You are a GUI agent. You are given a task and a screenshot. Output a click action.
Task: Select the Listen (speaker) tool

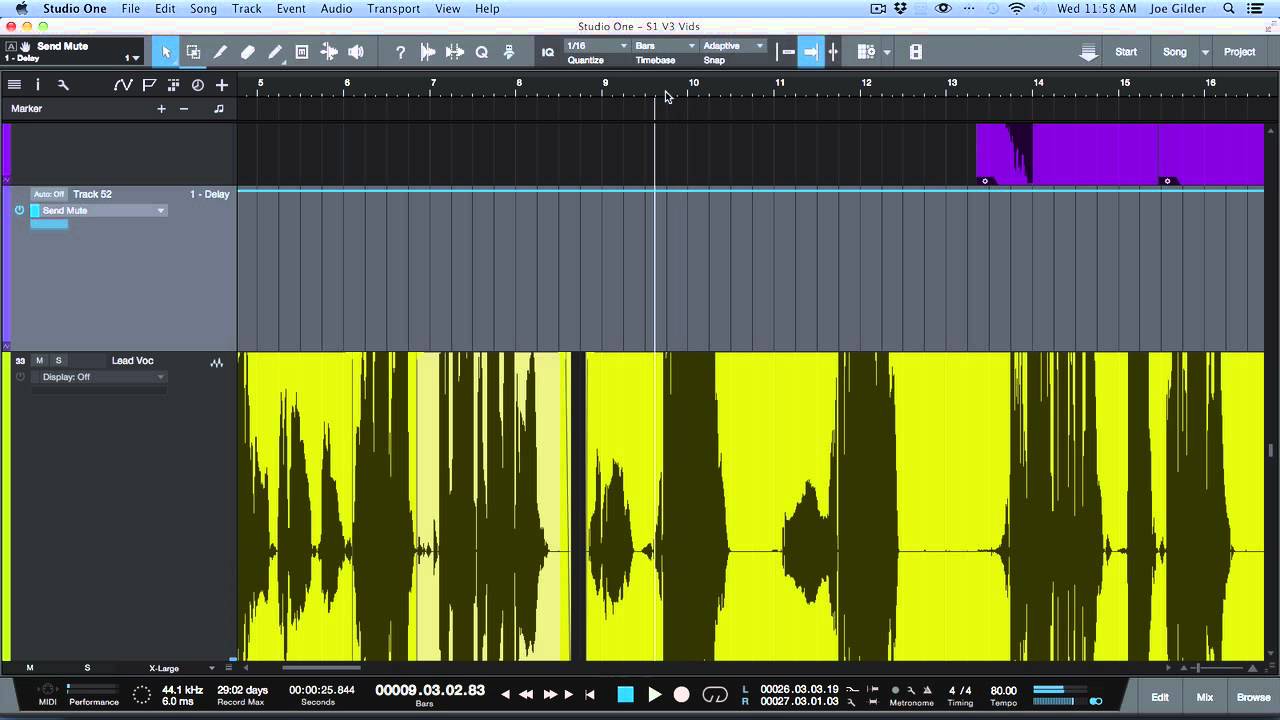(x=355, y=52)
